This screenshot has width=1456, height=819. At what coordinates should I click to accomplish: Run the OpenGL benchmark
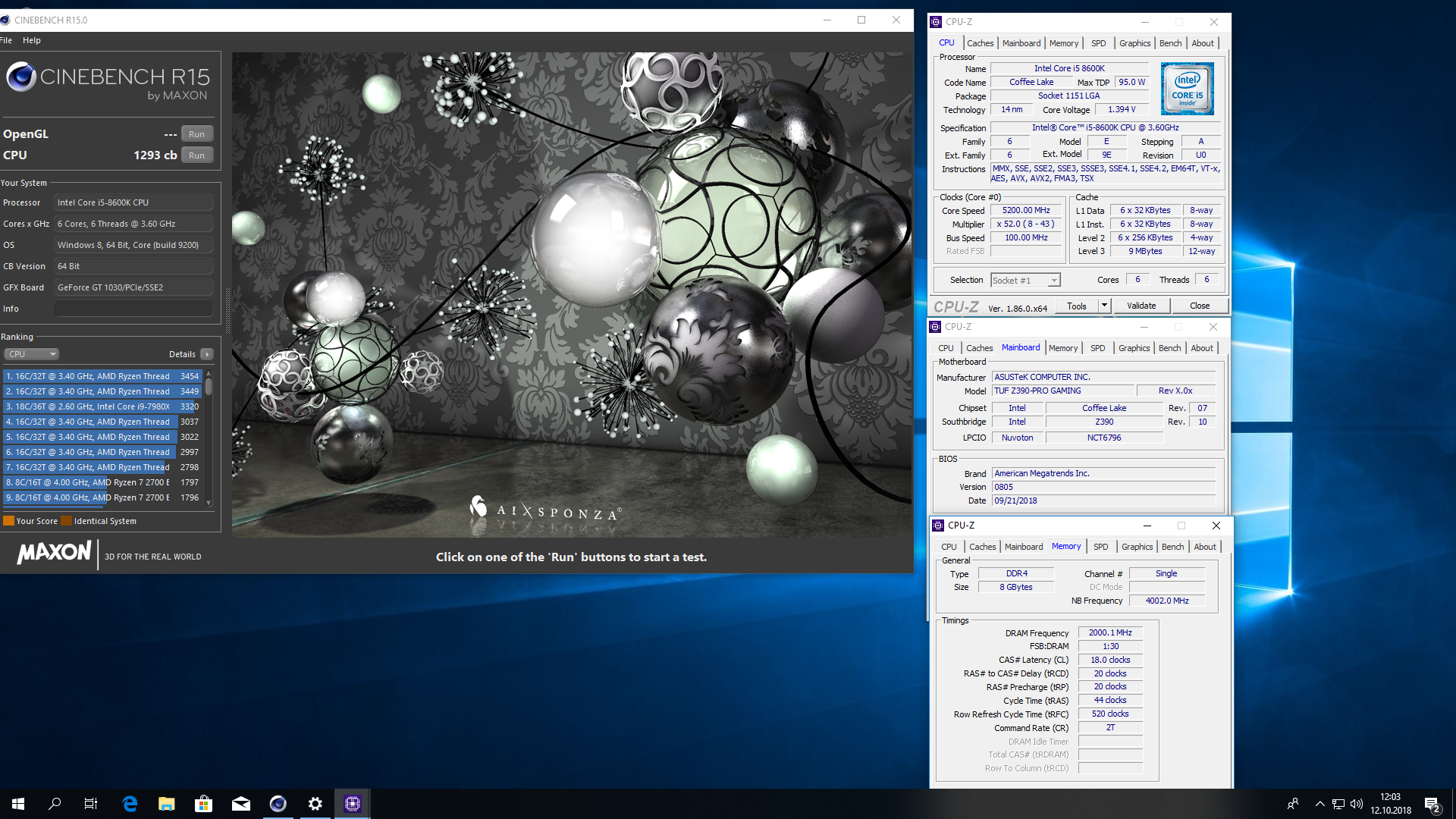click(197, 134)
